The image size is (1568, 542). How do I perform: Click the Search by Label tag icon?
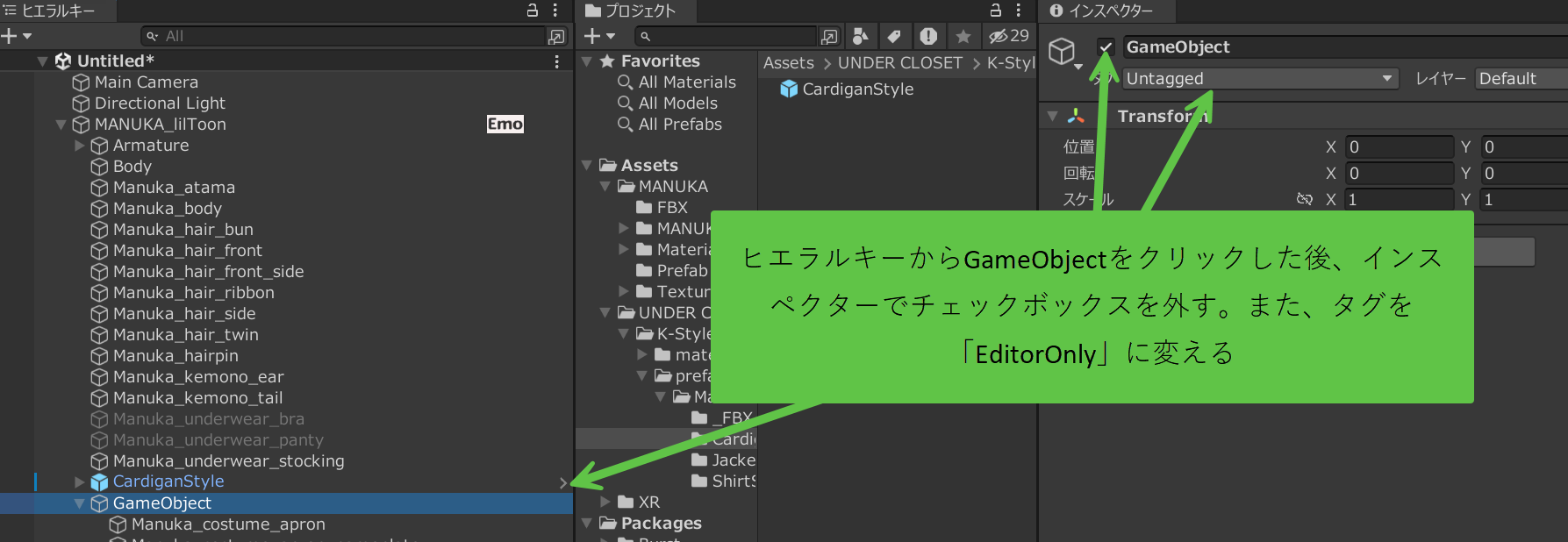tap(894, 36)
